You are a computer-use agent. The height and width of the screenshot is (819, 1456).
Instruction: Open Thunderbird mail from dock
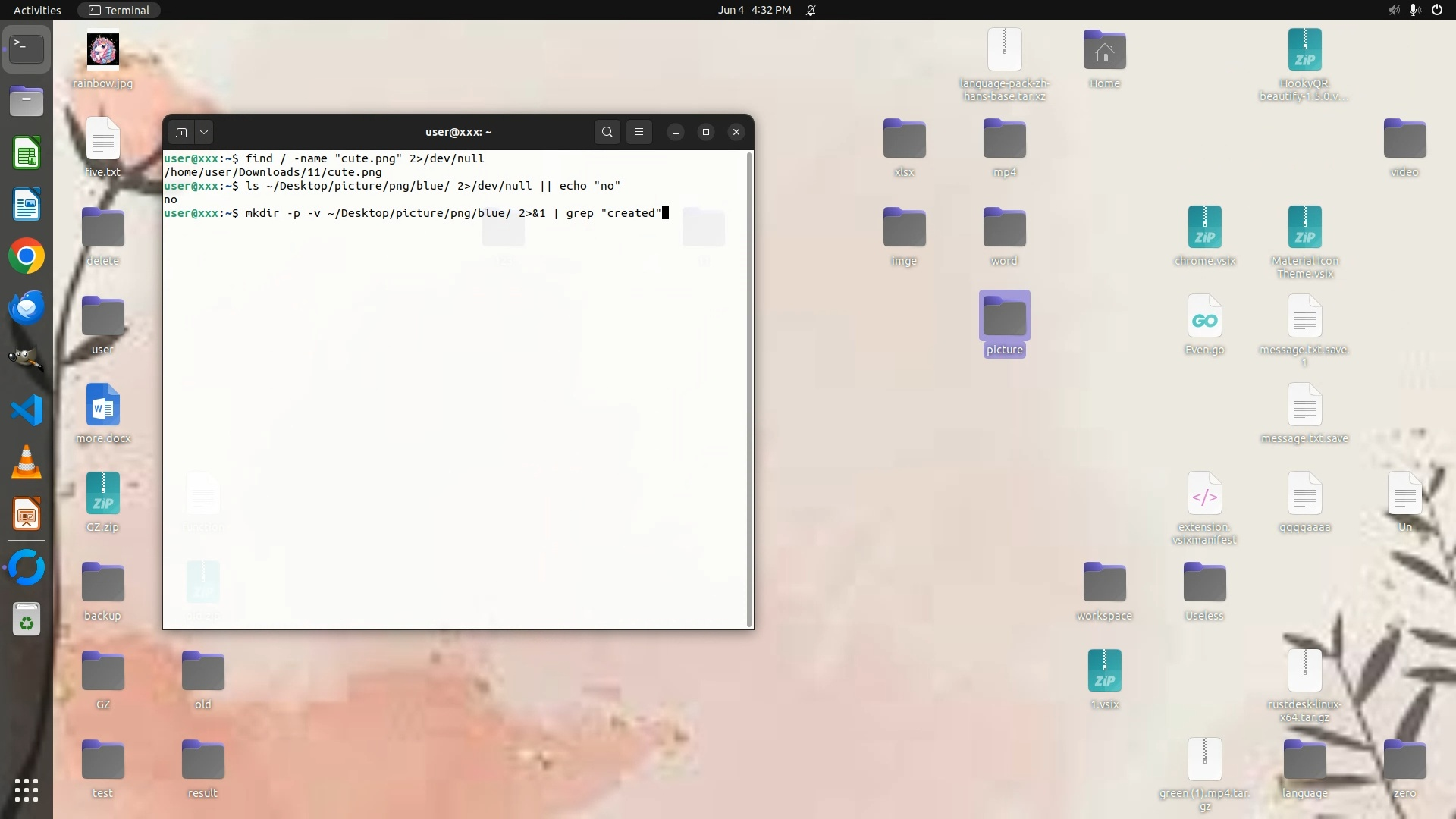(x=27, y=308)
